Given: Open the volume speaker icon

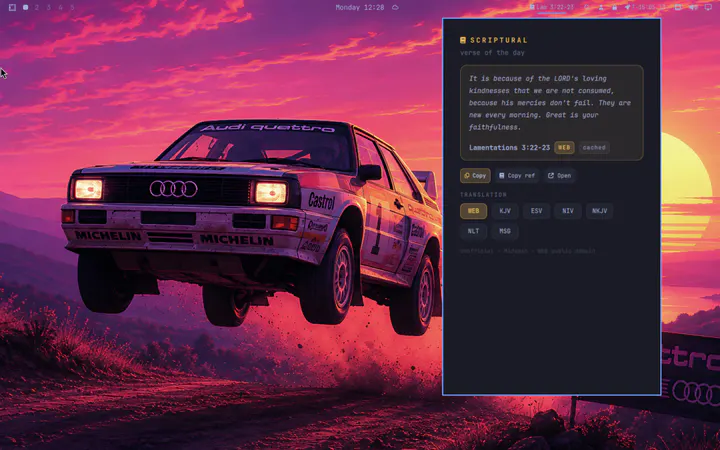Looking at the screenshot, I should point(693,7).
